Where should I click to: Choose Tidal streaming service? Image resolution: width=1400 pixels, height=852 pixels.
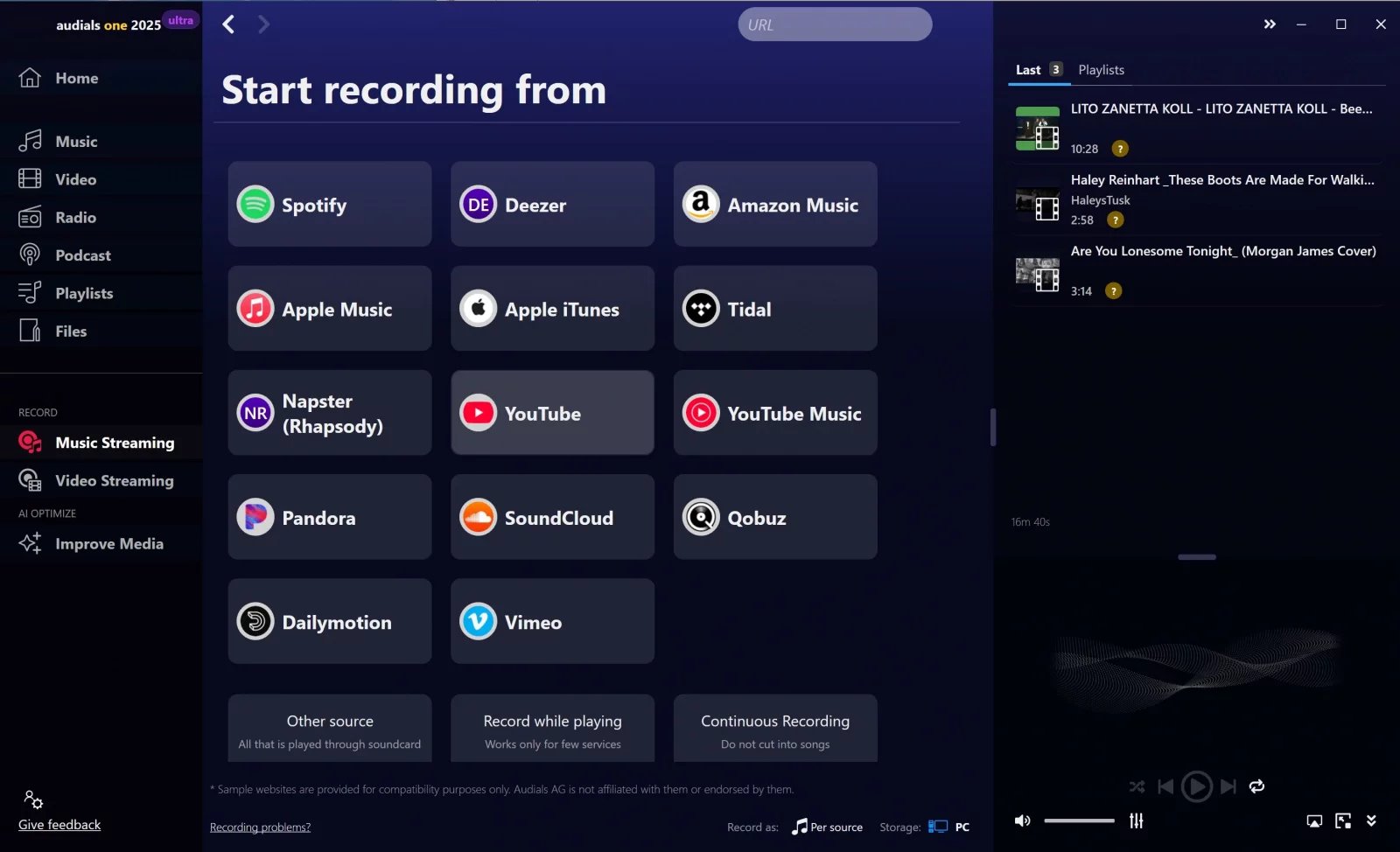coord(775,309)
